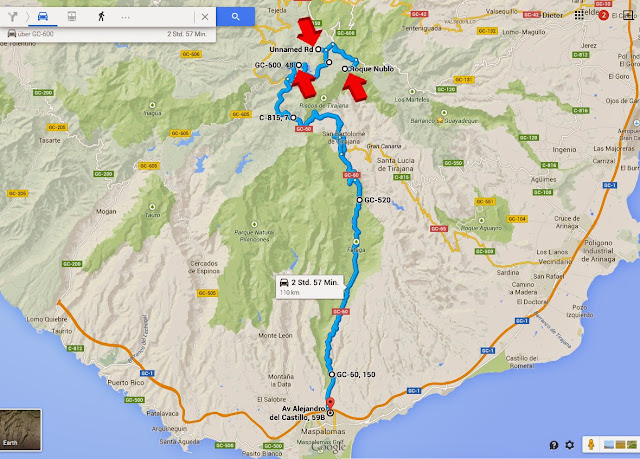
Task: Select the Roque Nublo waypoint marker
Action: [x=345, y=69]
